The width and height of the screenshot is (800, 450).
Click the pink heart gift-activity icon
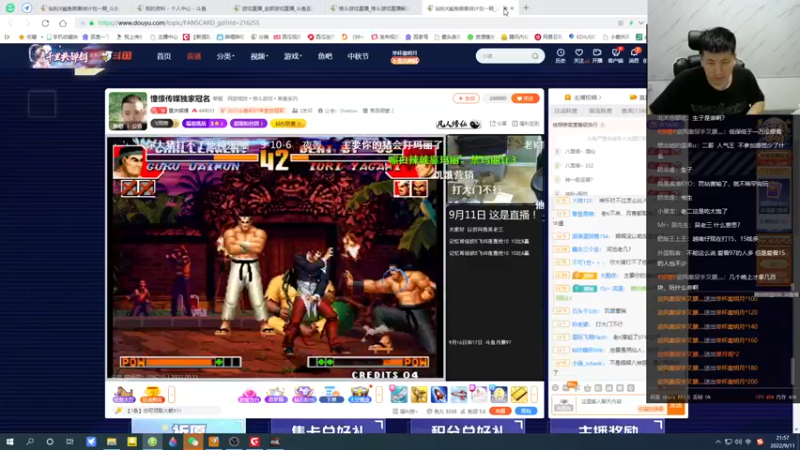(249, 395)
